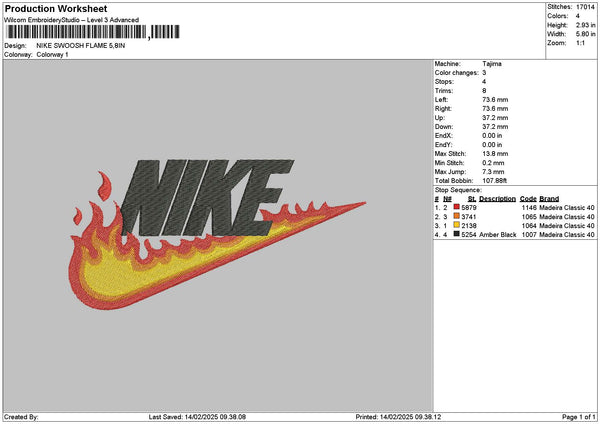Click 'Last Saved: 14/02/2025 09.38.08' footer text
This screenshot has height=424, width=600.
click(x=197, y=417)
